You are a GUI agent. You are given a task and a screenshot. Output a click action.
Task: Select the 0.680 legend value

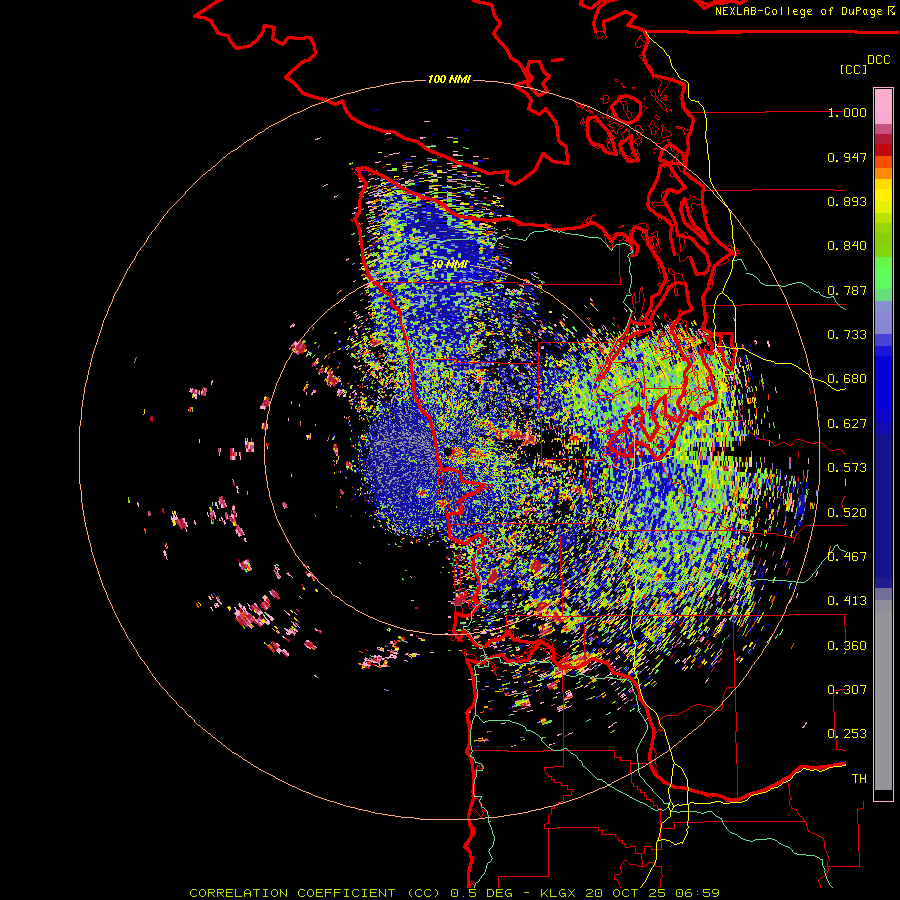coord(847,379)
